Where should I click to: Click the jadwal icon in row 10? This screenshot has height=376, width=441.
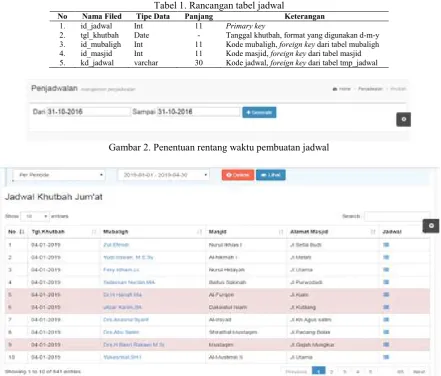tap(386, 357)
